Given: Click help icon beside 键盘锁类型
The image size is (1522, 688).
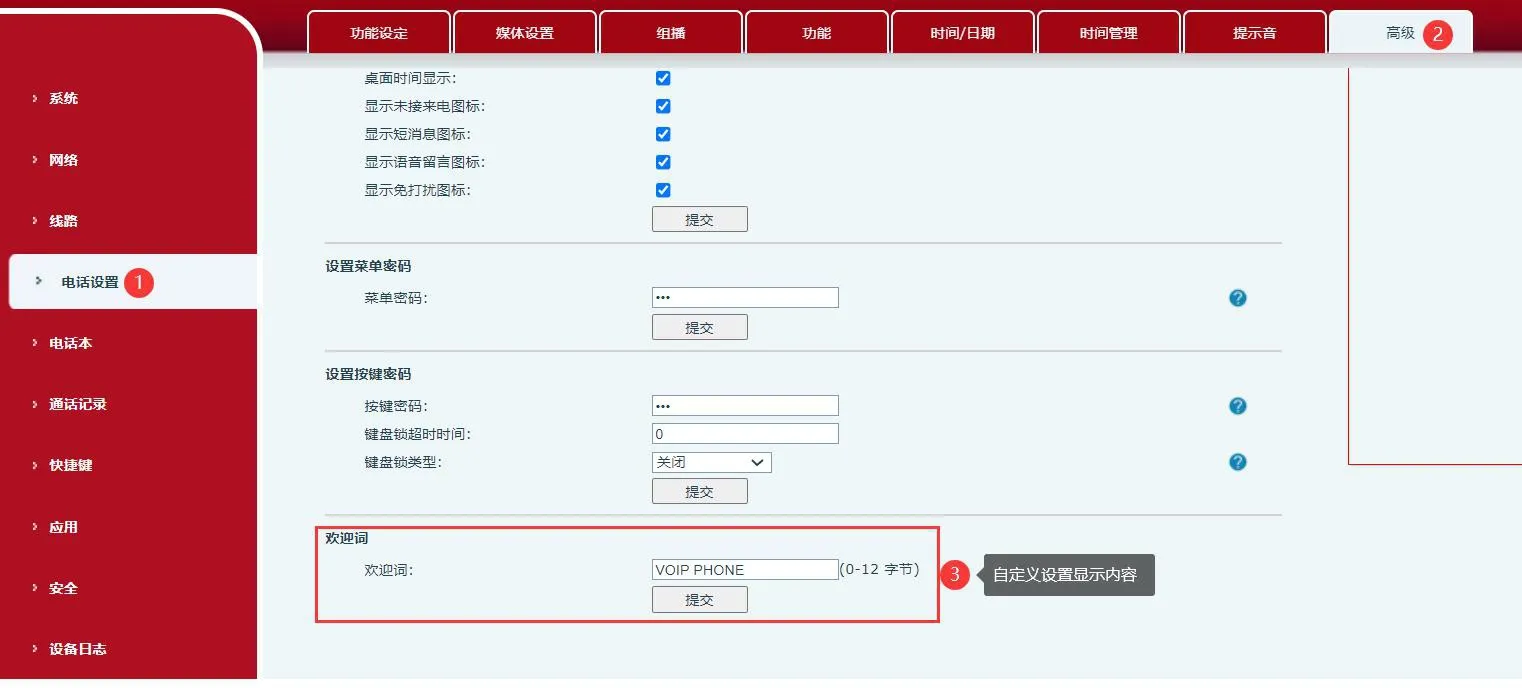Looking at the screenshot, I should (1237, 462).
